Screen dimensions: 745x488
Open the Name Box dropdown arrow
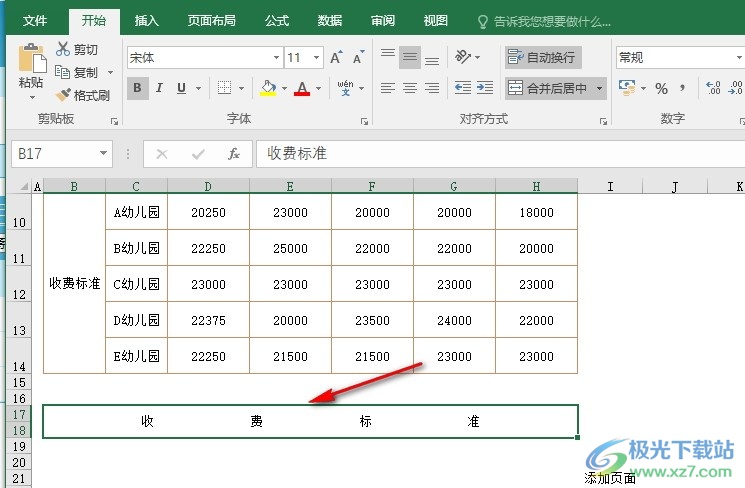tap(103, 153)
